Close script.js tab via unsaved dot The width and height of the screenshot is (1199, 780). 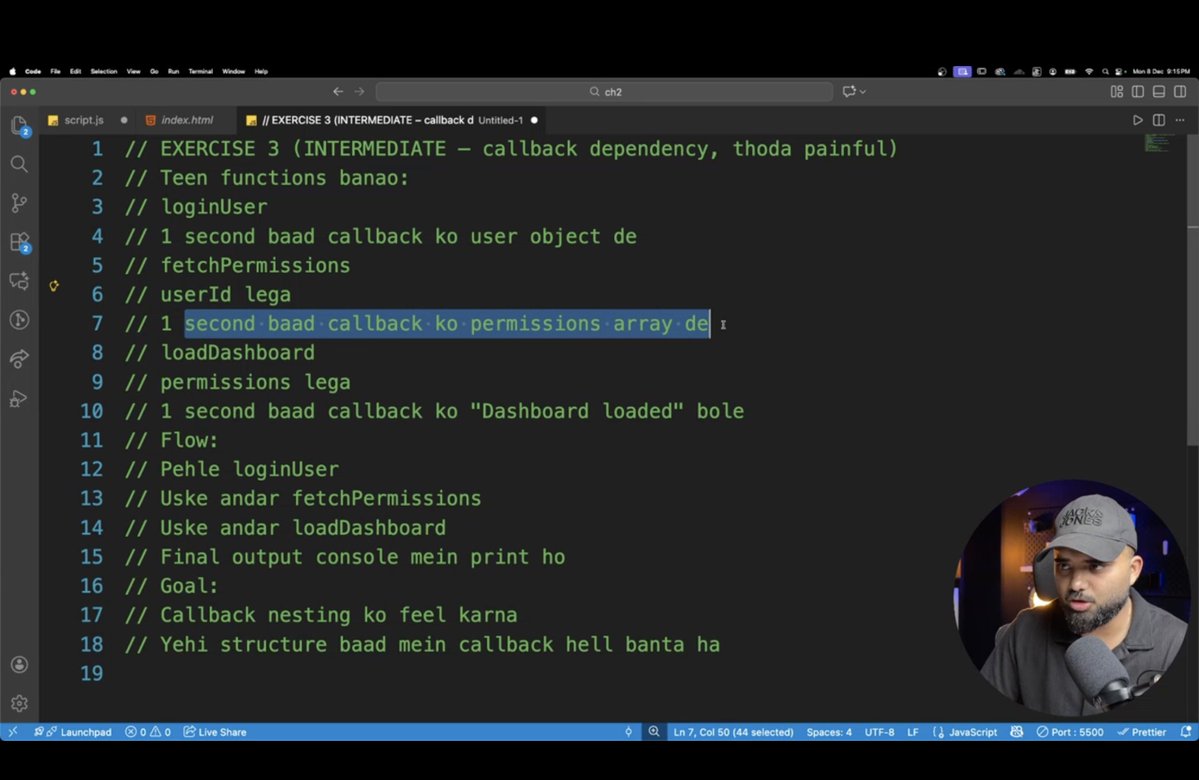pyautogui.click(x=124, y=120)
